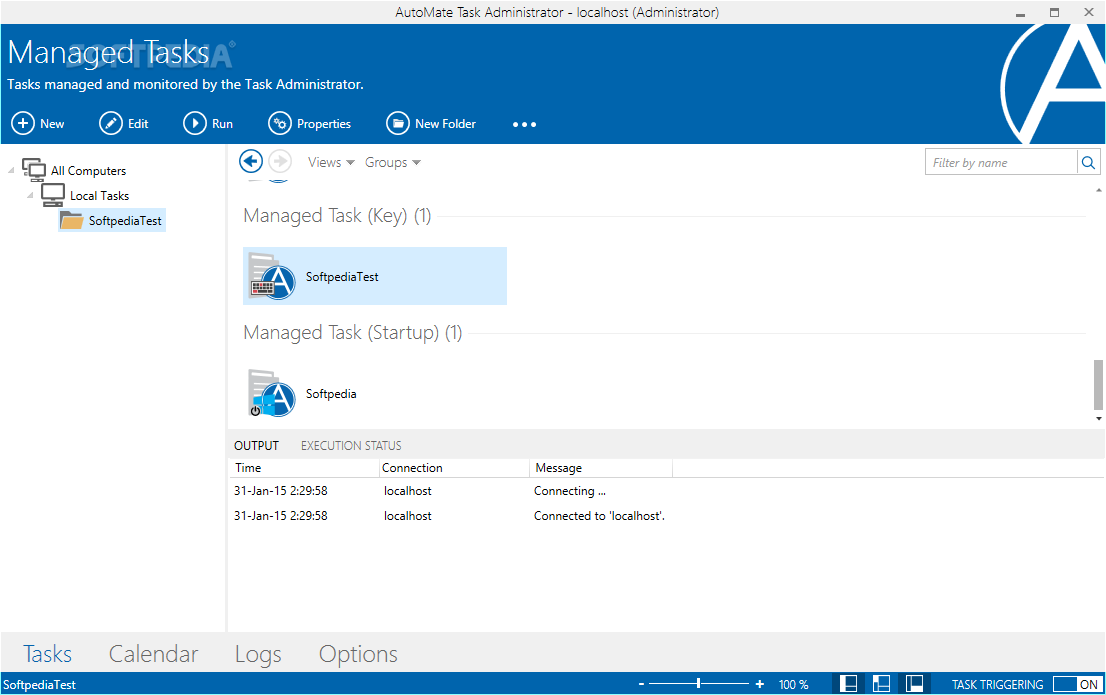Sort output by Message column header
This screenshot has height=695, width=1106.
click(x=601, y=468)
